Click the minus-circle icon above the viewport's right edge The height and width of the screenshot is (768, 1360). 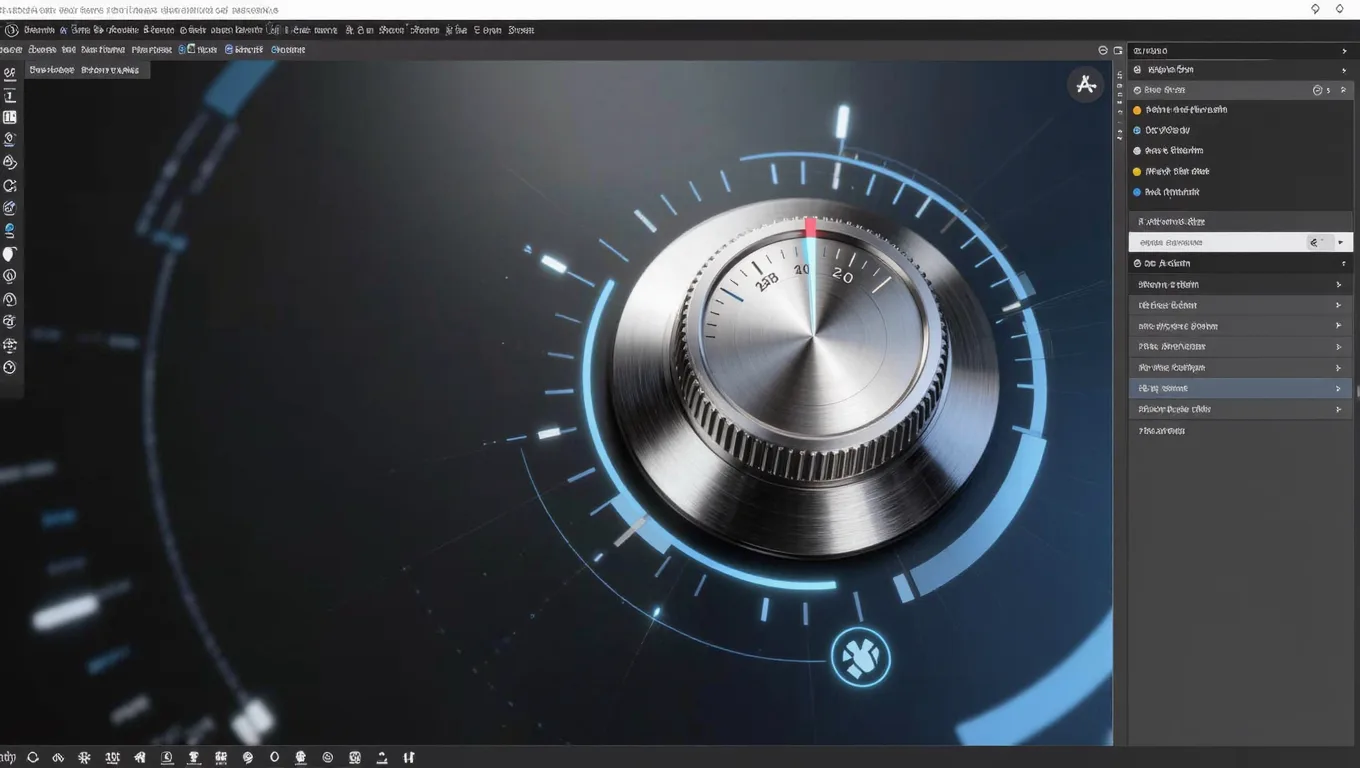[1103, 50]
